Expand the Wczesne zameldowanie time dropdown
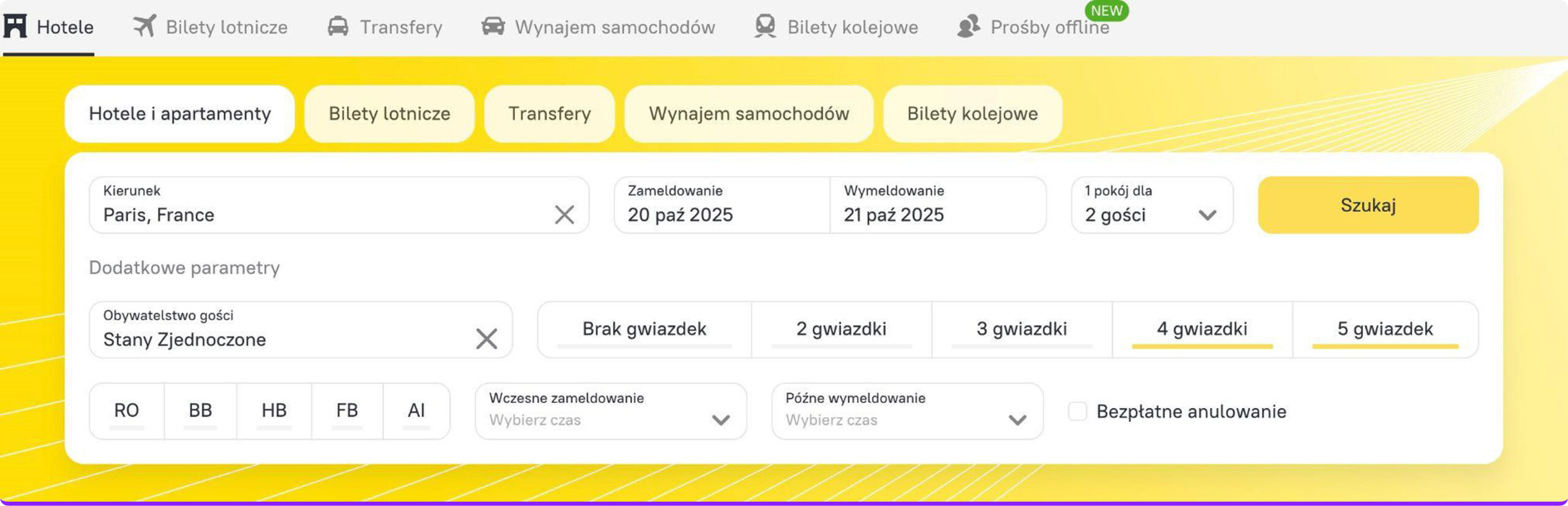Image resolution: width=1568 pixels, height=506 pixels. point(611,411)
